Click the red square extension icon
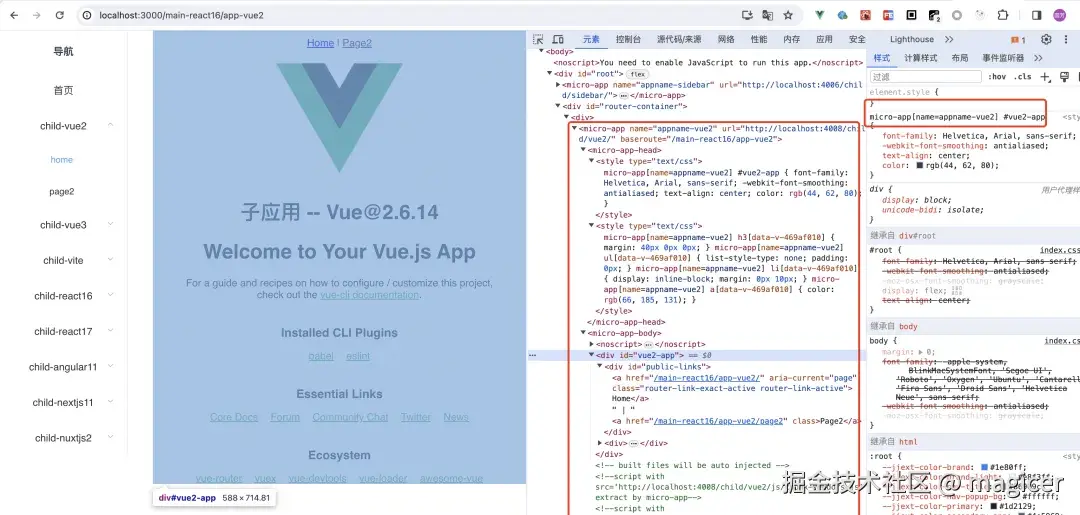The image size is (1080, 515). (865, 15)
